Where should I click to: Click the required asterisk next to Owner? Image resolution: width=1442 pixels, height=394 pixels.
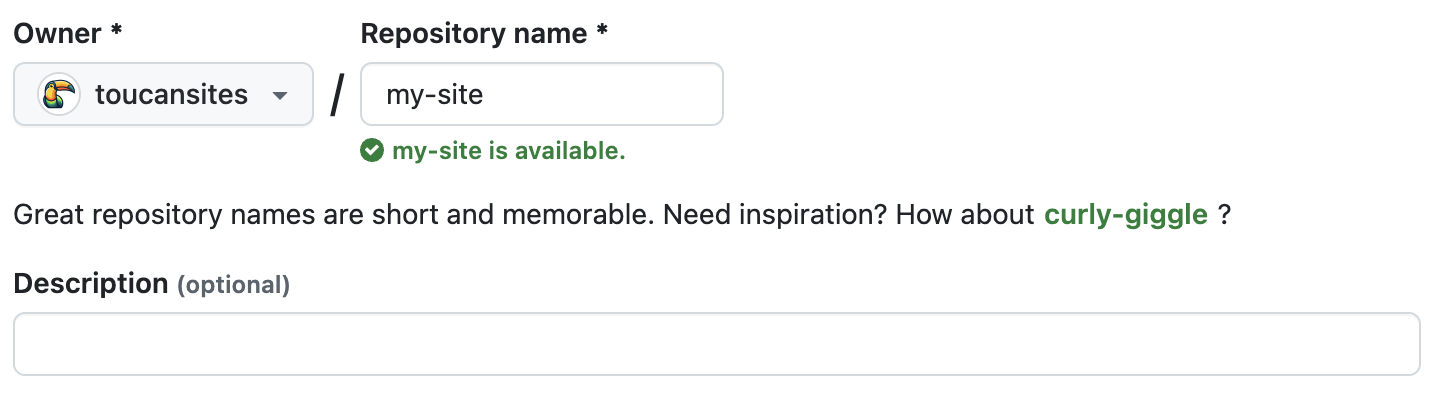pos(117,31)
